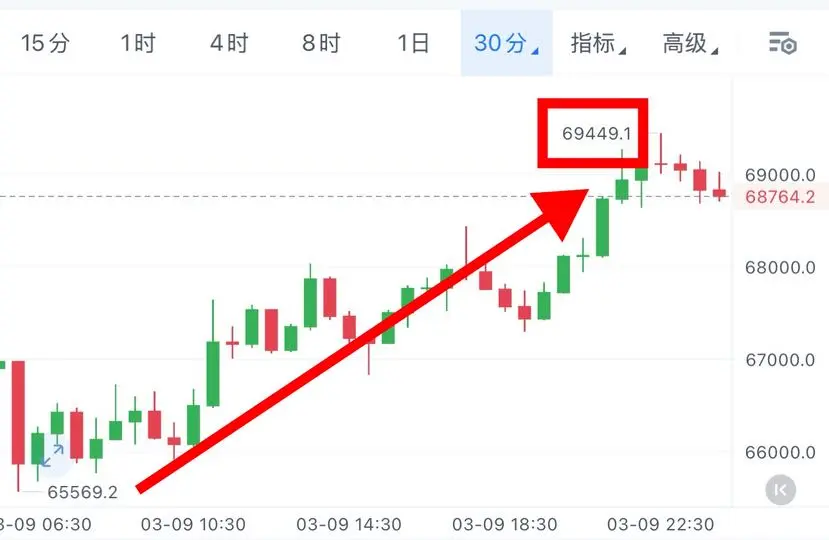Click the 67000.0 price axis label

click(780, 360)
